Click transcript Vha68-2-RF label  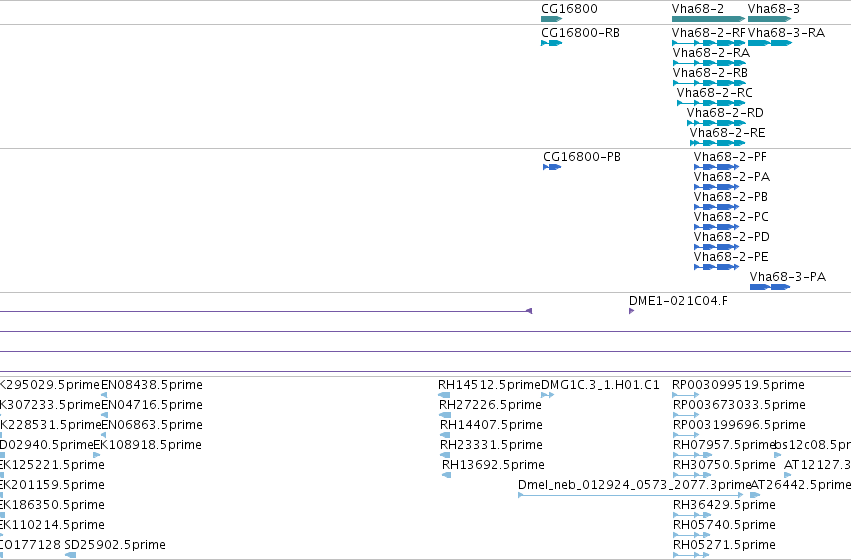(709, 33)
